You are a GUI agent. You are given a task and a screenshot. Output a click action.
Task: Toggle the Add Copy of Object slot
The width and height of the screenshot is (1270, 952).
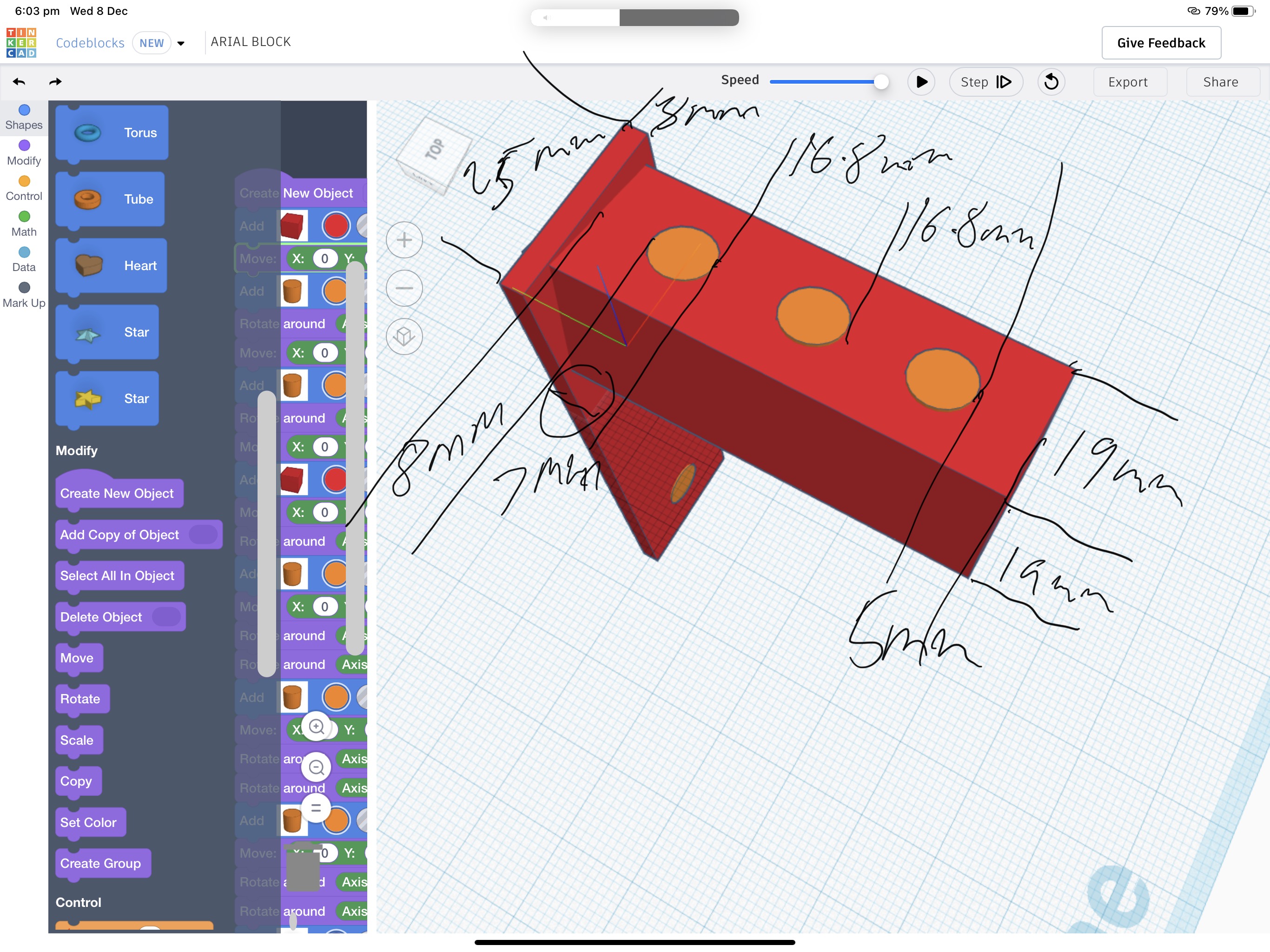pyautogui.click(x=203, y=535)
